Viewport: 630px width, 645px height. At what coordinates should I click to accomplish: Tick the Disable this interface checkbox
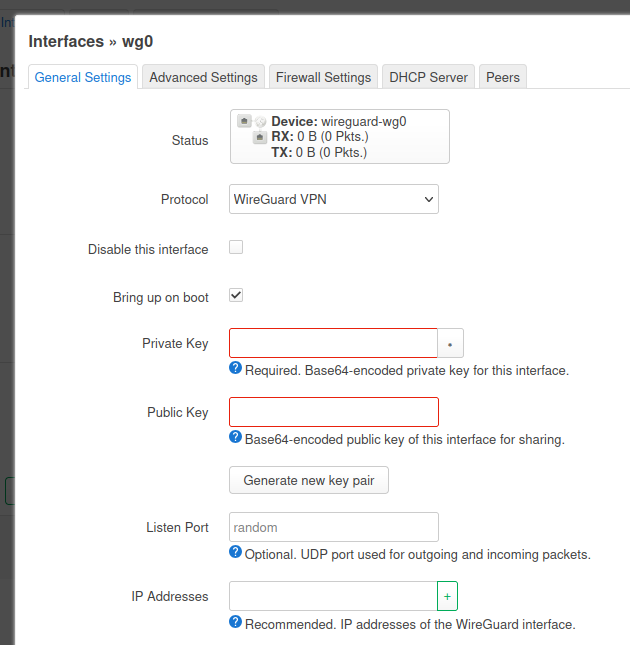coord(236,247)
